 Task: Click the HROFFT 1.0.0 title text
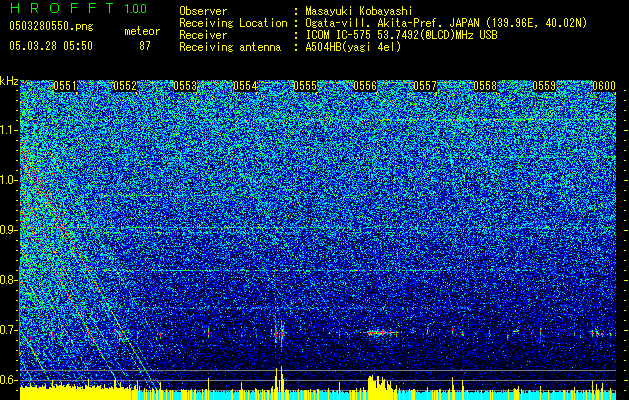(79, 8)
